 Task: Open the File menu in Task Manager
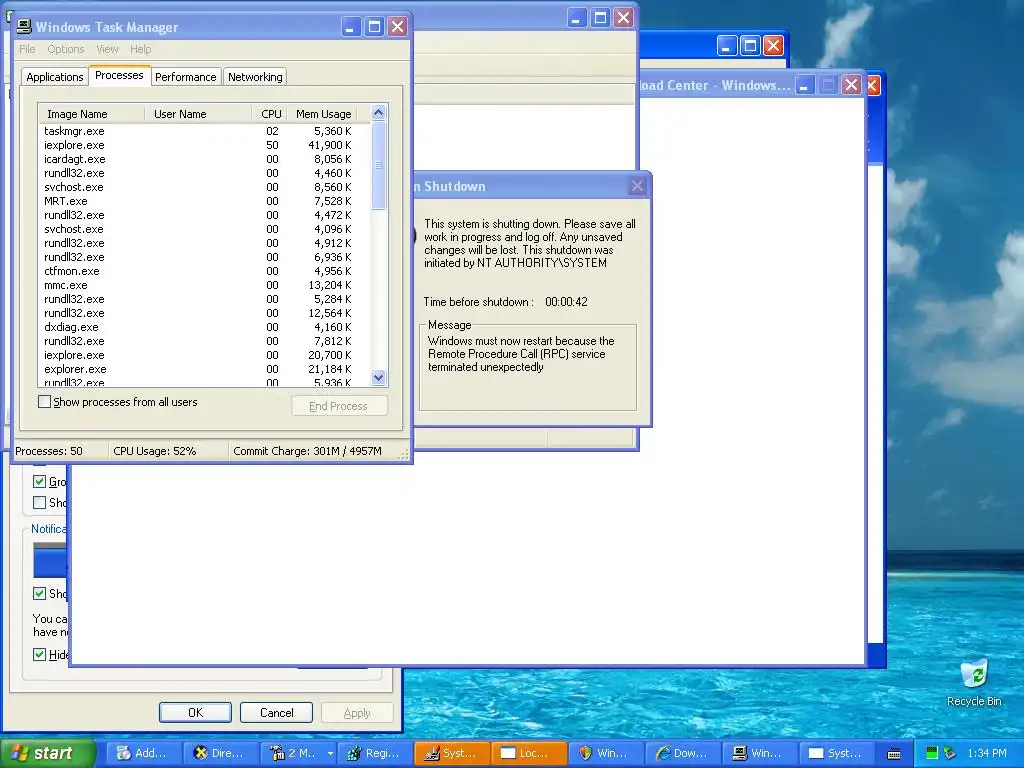click(x=27, y=49)
